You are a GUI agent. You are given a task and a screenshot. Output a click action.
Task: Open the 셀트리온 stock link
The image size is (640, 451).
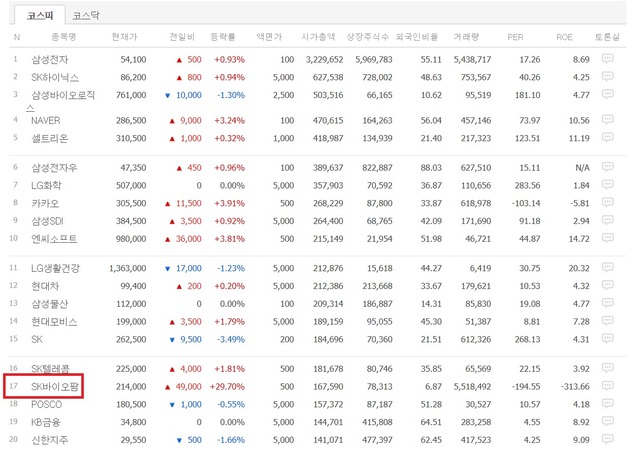(x=50, y=138)
